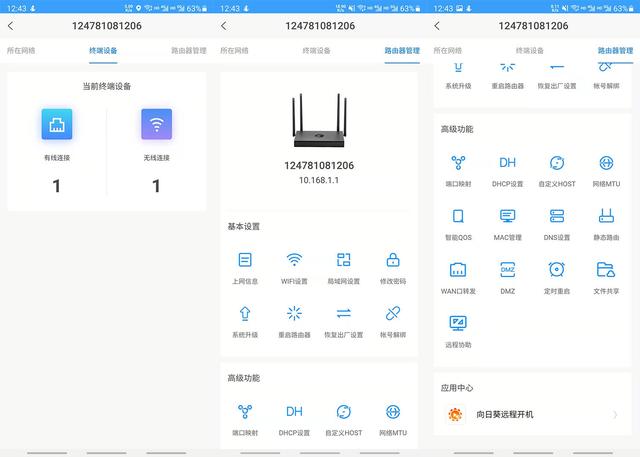The image size is (640, 457).
Task: Tap 重启路由器 in the middle screen
Action: 294,322
